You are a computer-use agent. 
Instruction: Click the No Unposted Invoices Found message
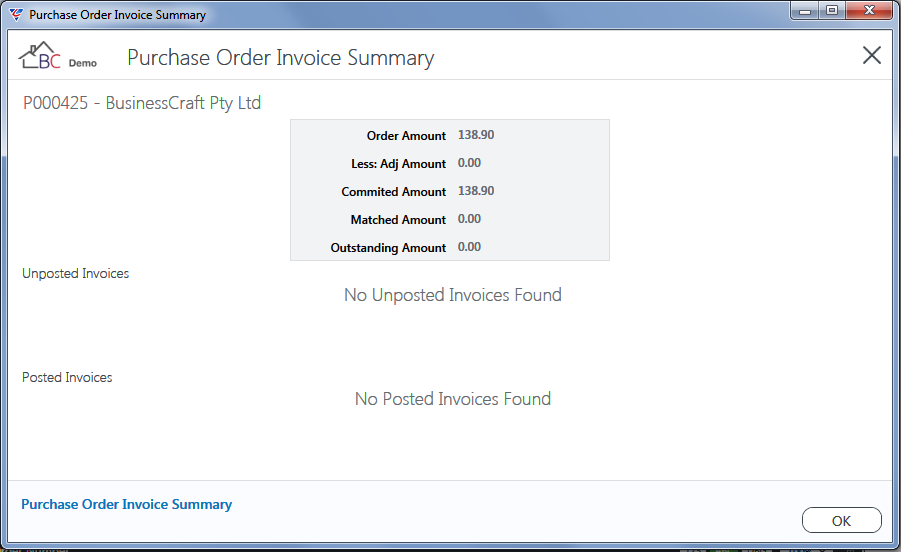(x=453, y=295)
